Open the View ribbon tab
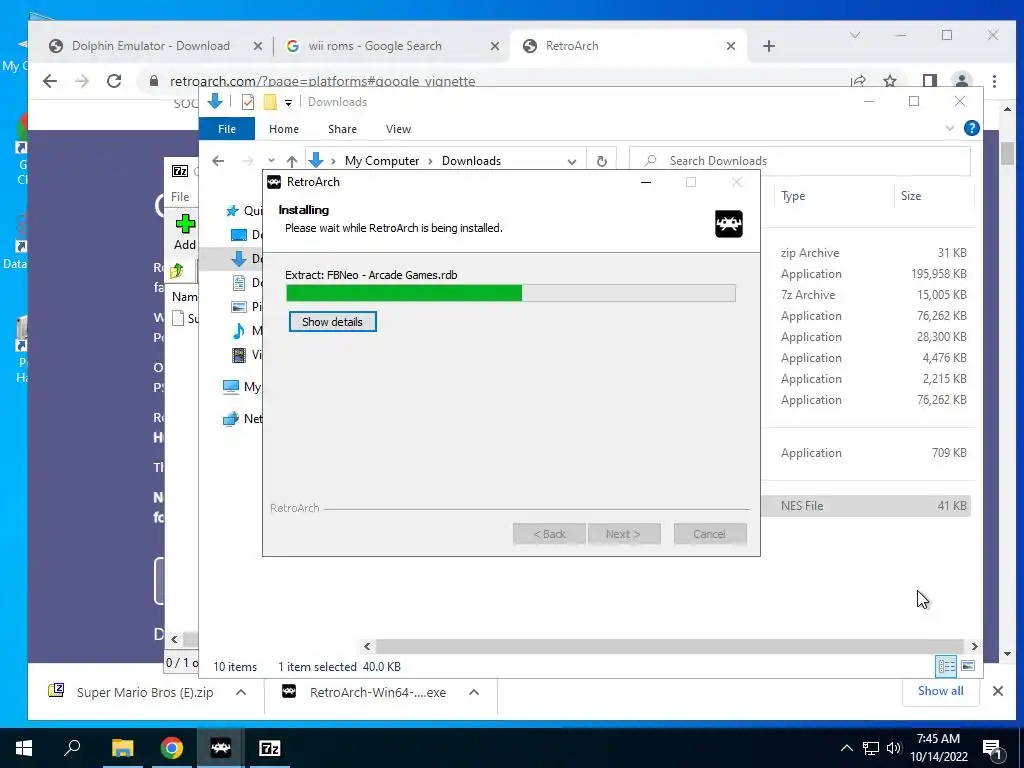This screenshot has width=1024, height=768. coord(398,129)
